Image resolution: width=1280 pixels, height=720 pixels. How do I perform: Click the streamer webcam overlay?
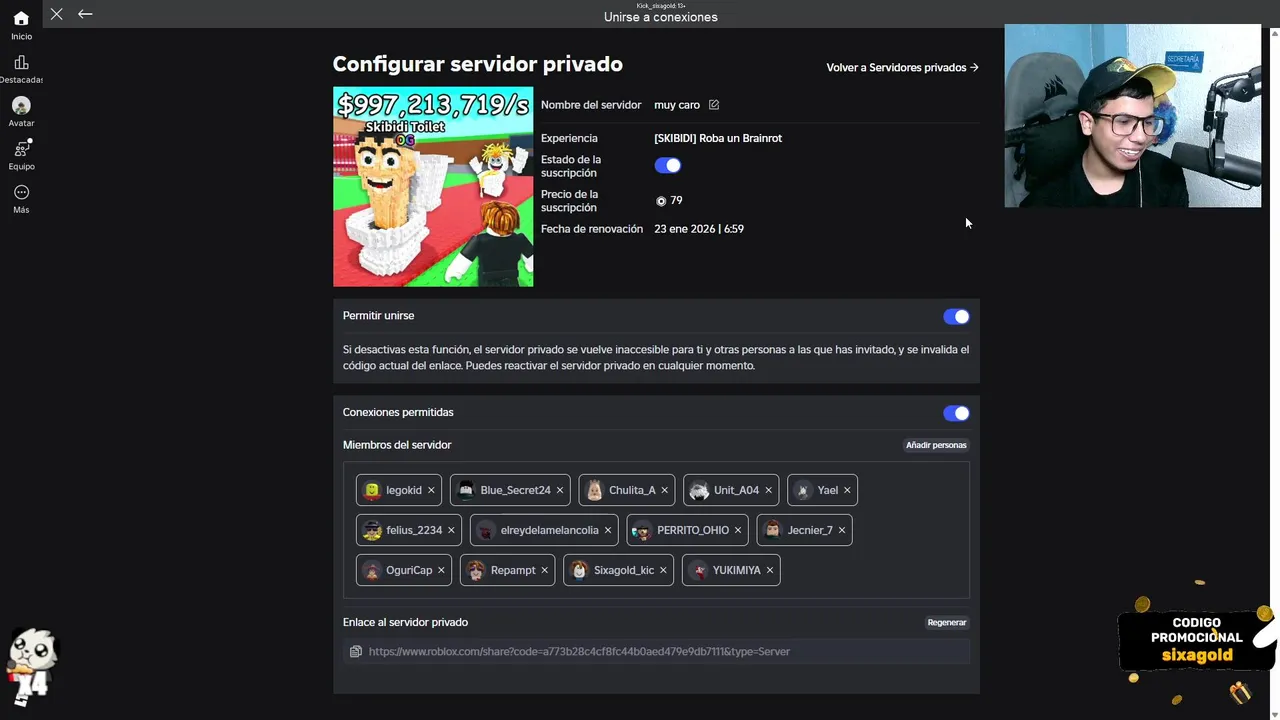coord(1133,116)
